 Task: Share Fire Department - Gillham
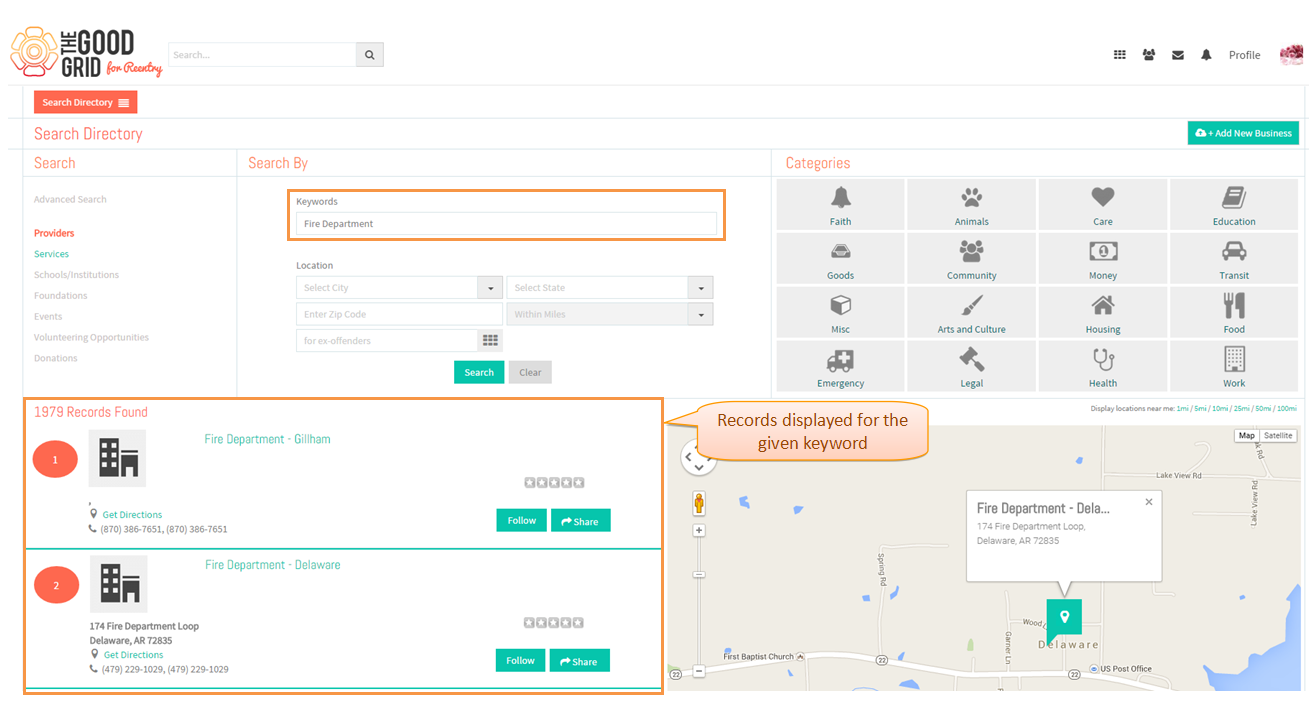pyautogui.click(x=580, y=521)
